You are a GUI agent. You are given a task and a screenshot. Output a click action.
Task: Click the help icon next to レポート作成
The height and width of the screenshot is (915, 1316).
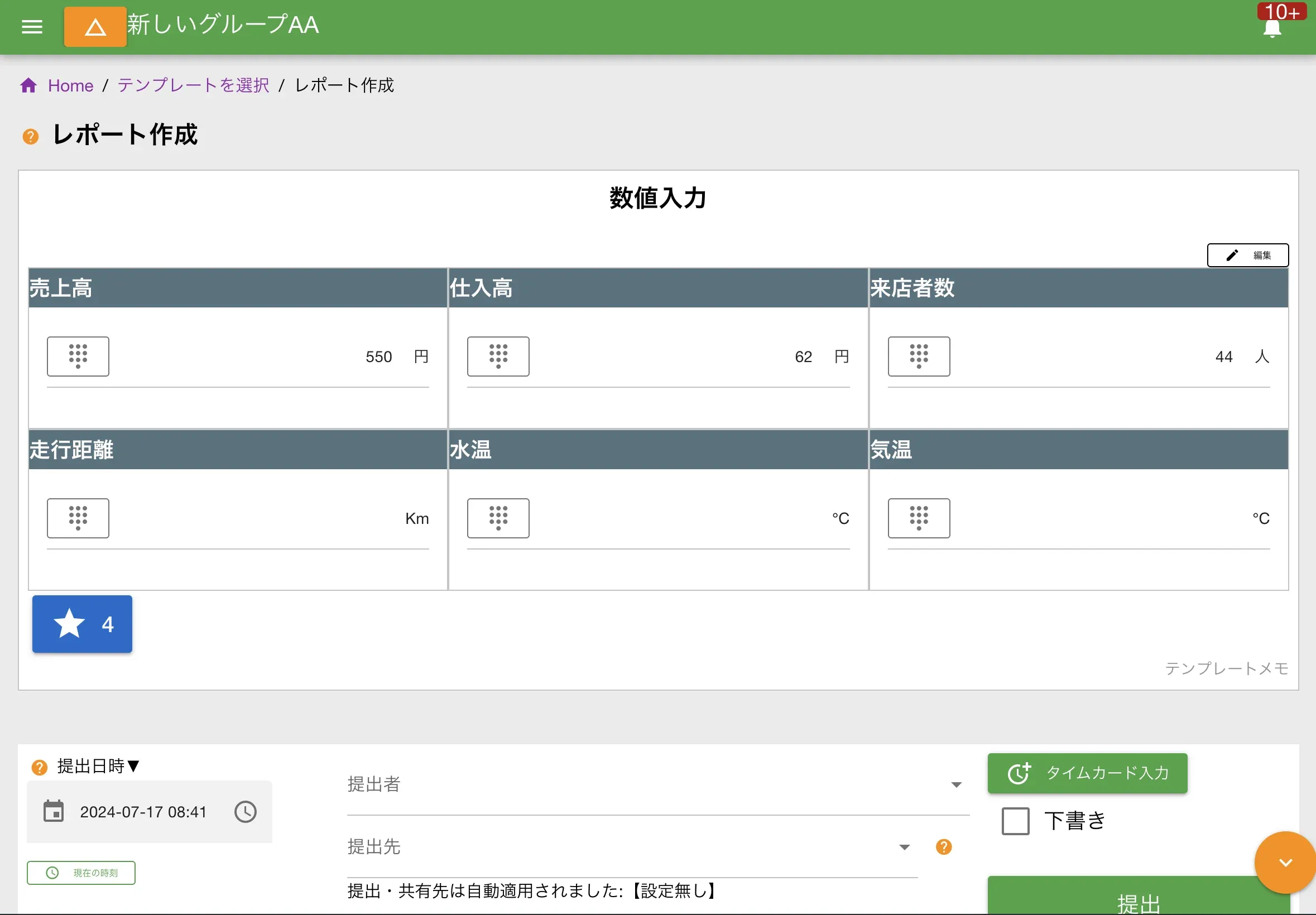pyautogui.click(x=30, y=136)
